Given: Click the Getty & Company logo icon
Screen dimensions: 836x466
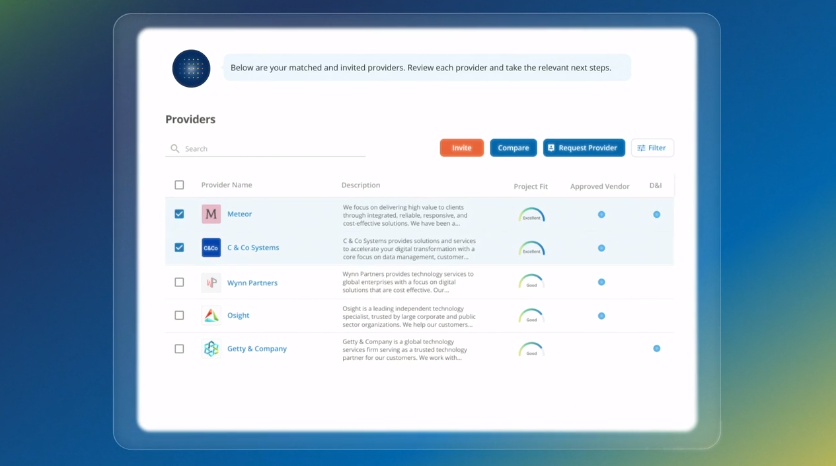Looking at the screenshot, I should 211,349.
